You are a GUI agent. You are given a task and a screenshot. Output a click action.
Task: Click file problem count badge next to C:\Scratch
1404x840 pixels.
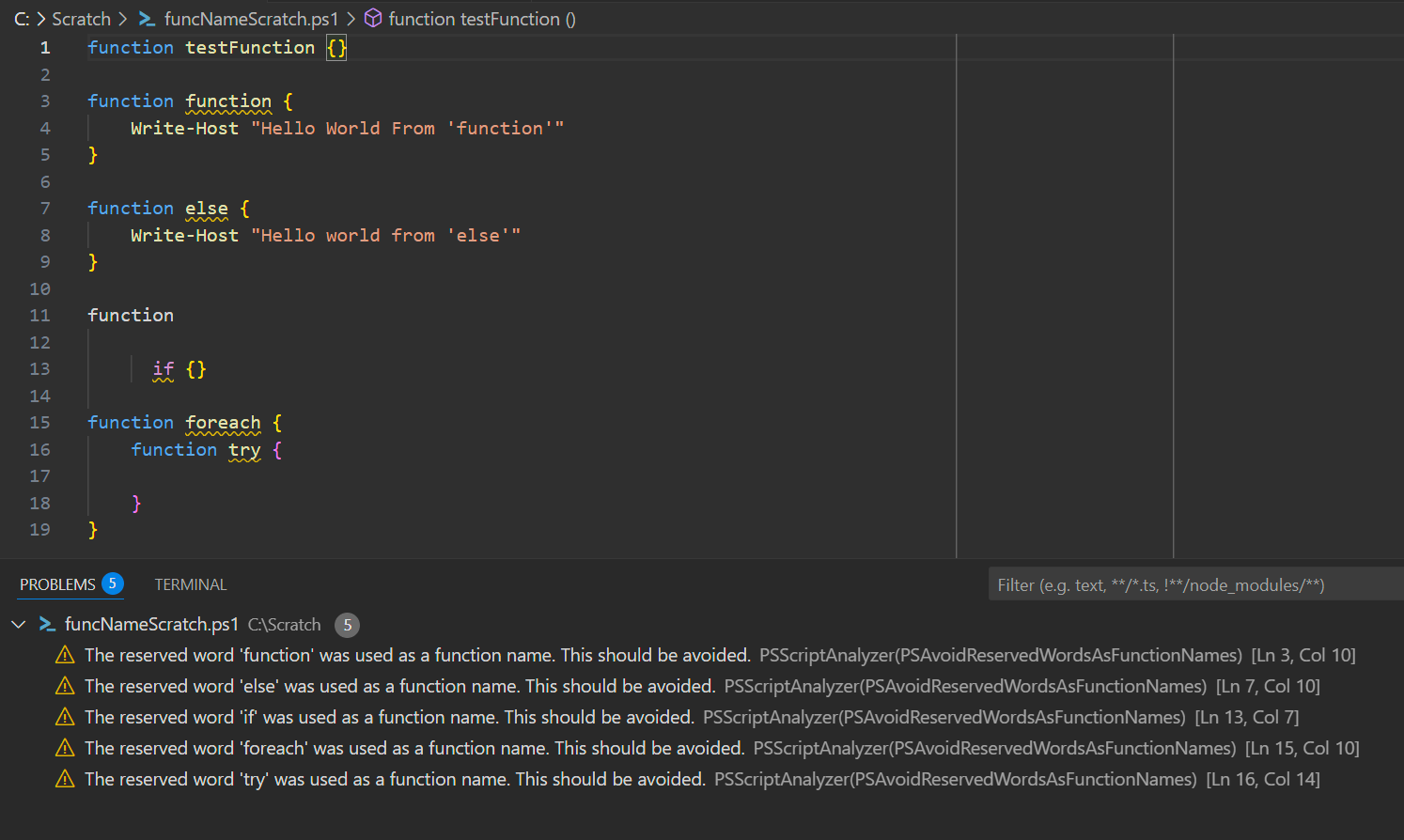point(347,625)
